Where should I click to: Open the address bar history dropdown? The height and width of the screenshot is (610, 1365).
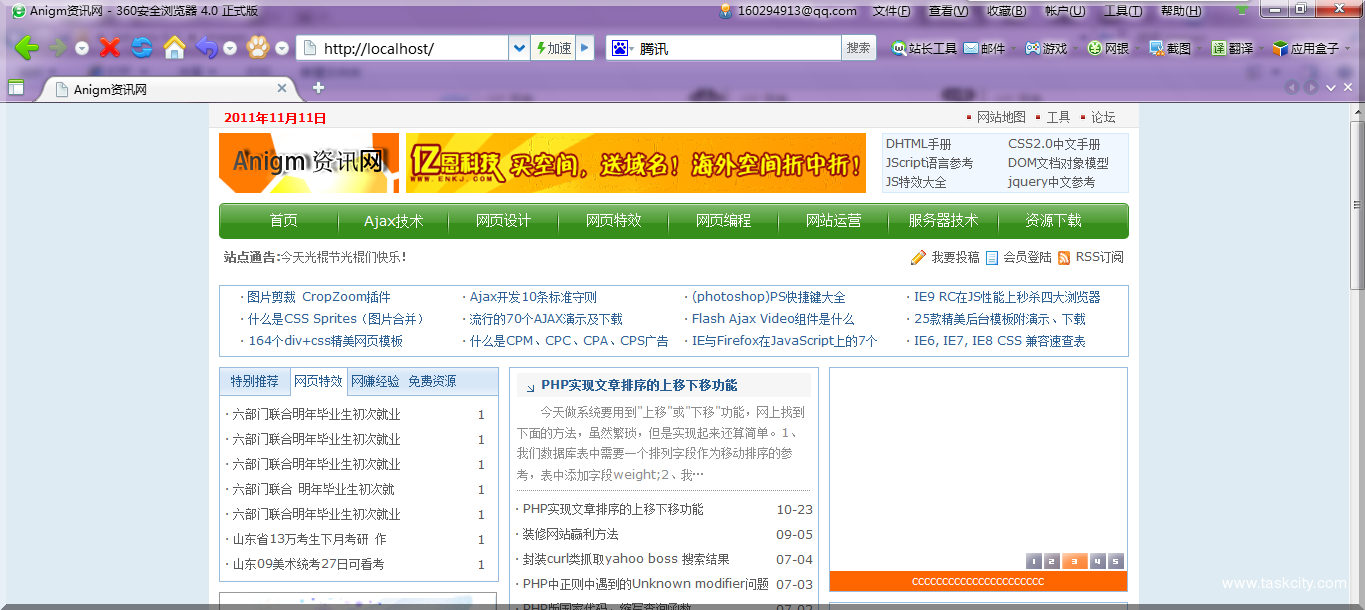[x=519, y=47]
